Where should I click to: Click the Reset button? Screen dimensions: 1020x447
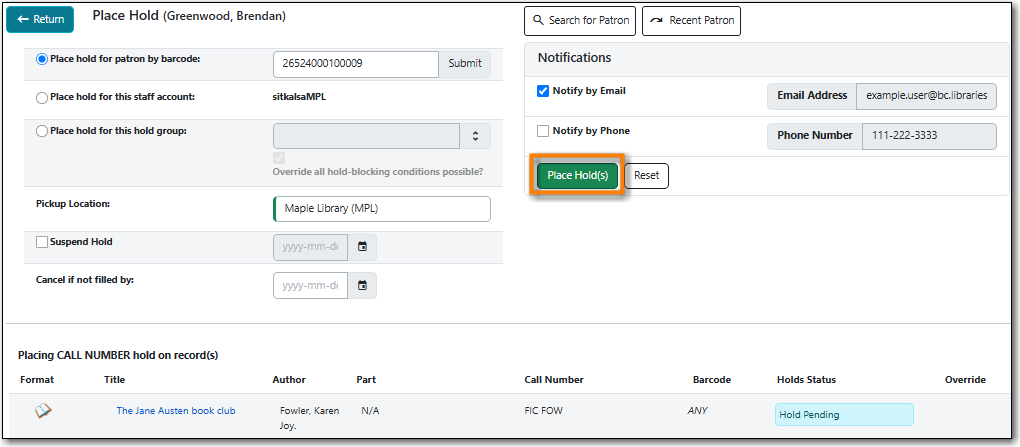click(647, 176)
